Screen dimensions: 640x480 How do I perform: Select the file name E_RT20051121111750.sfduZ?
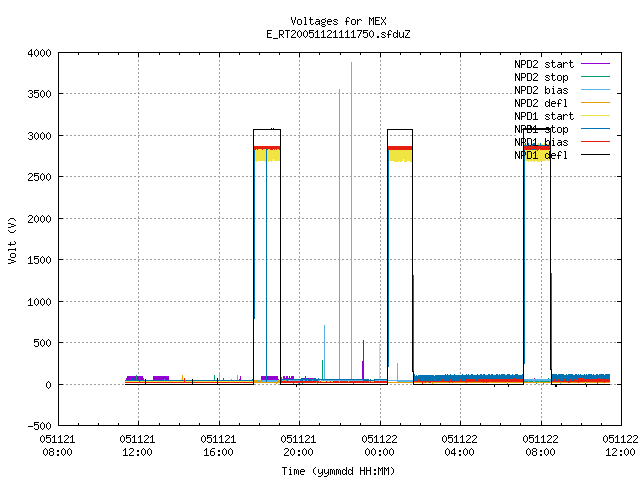(338, 34)
